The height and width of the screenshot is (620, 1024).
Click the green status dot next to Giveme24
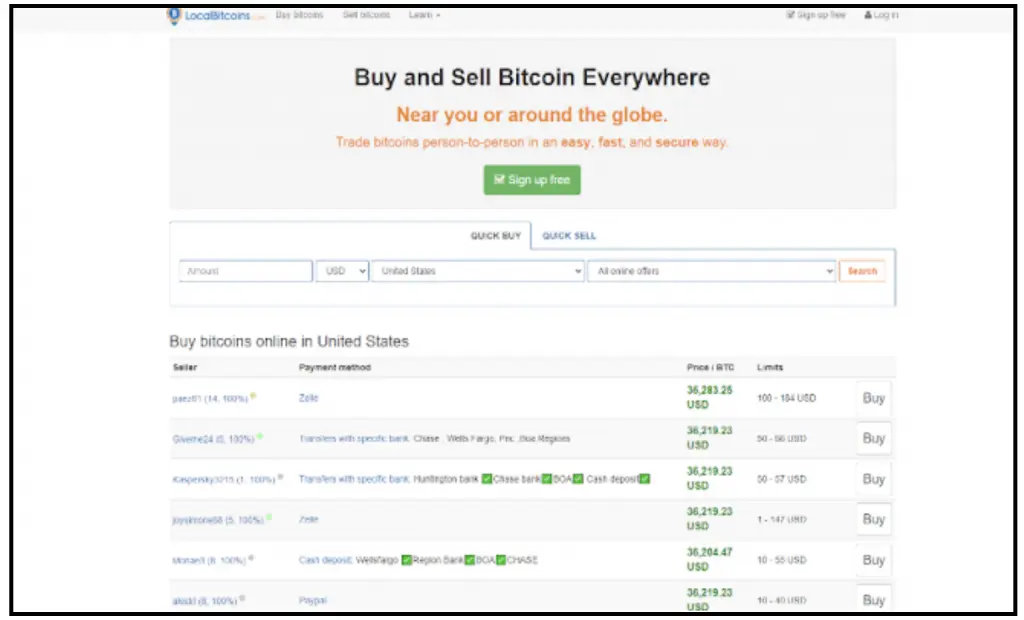coord(259,437)
